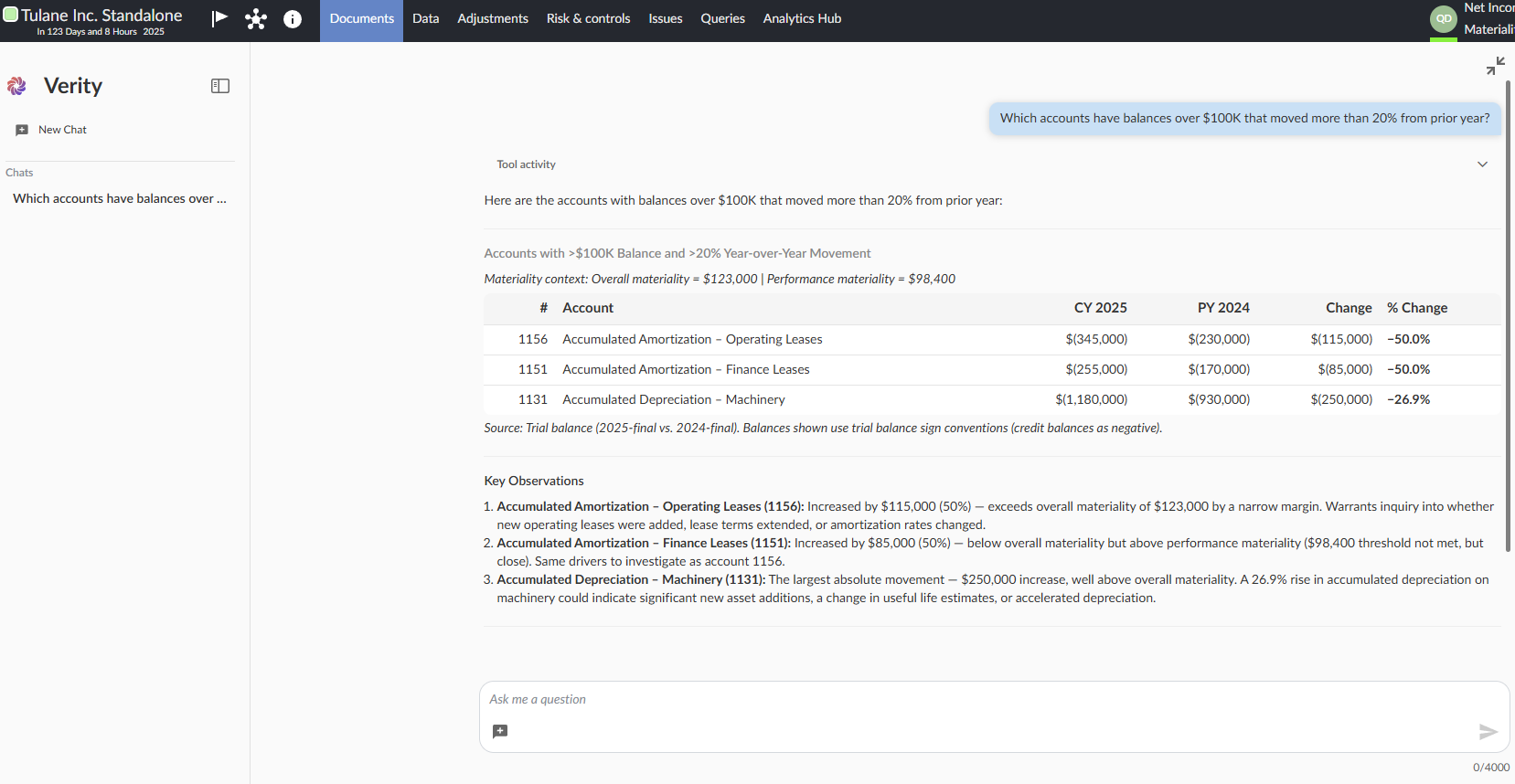The width and height of the screenshot is (1515, 784).
Task: Click the −26.9% change value
Action: (1408, 399)
